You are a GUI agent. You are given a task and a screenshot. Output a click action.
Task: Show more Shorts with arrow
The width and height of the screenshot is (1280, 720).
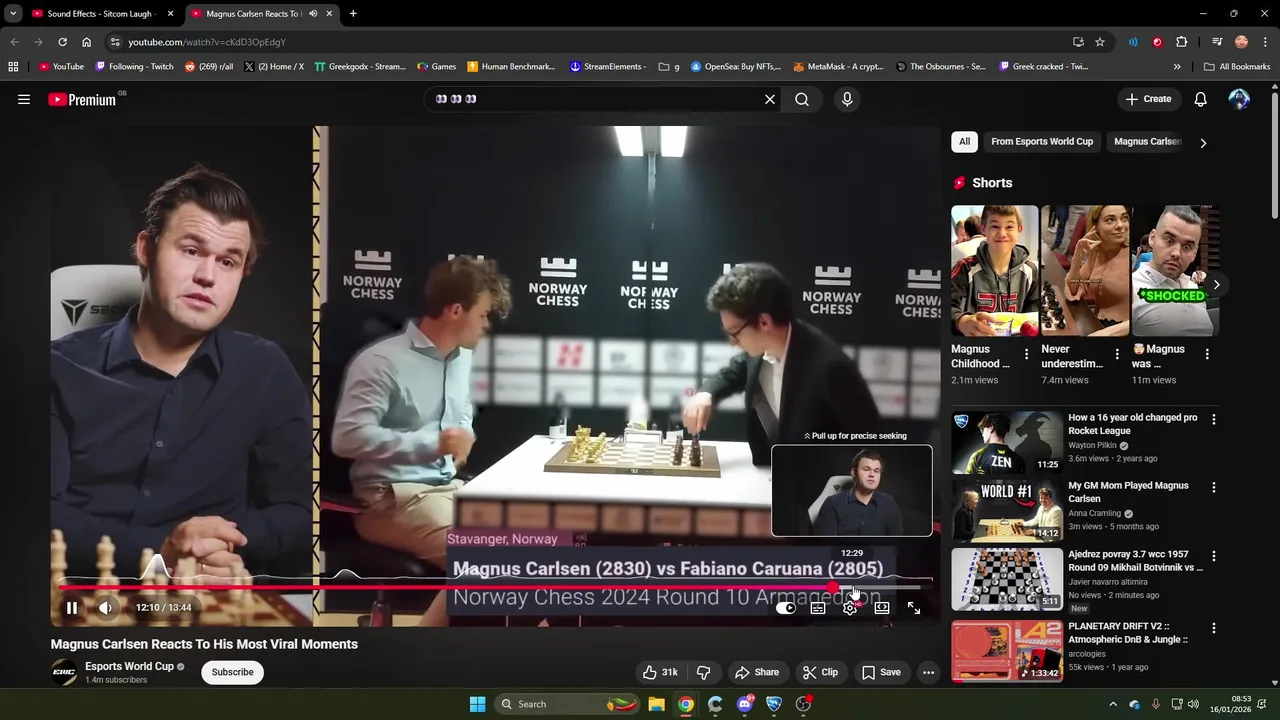[x=1216, y=285]
